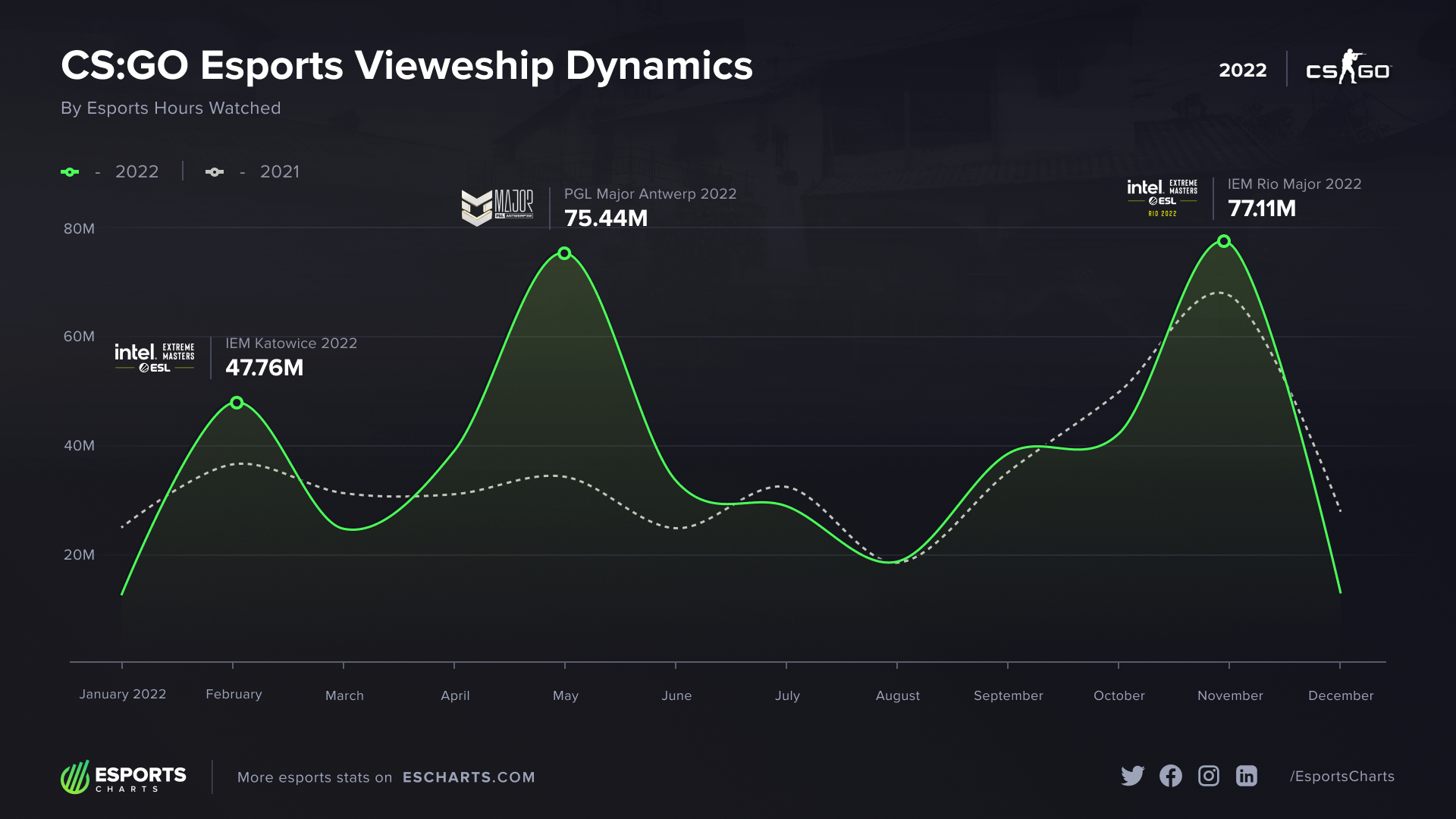
Task: Click the ESCHARTS.COM link
Action: click(x=469, y=777)
